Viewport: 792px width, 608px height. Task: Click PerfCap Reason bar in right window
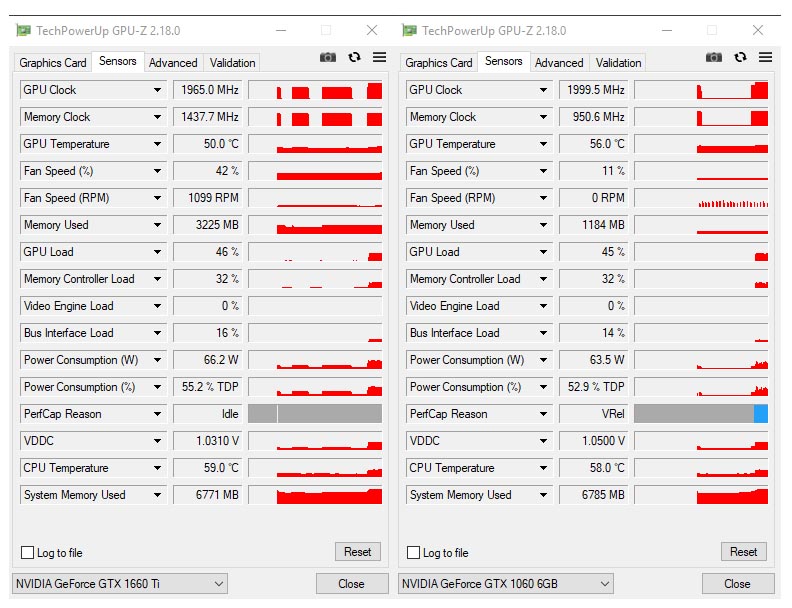coord(701,414)
